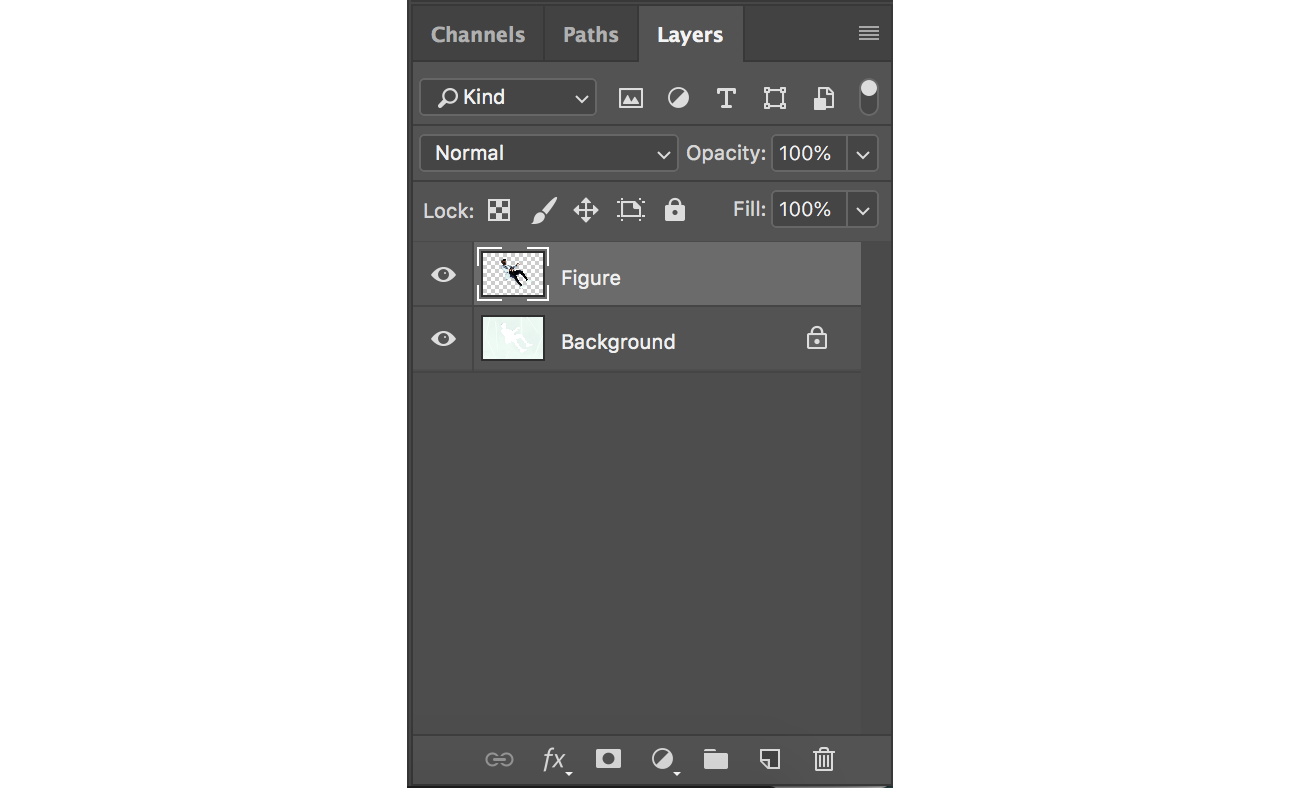Prevent auto-nesting into artboards
Screen dimensions: 1300x788
coord(631,210)
